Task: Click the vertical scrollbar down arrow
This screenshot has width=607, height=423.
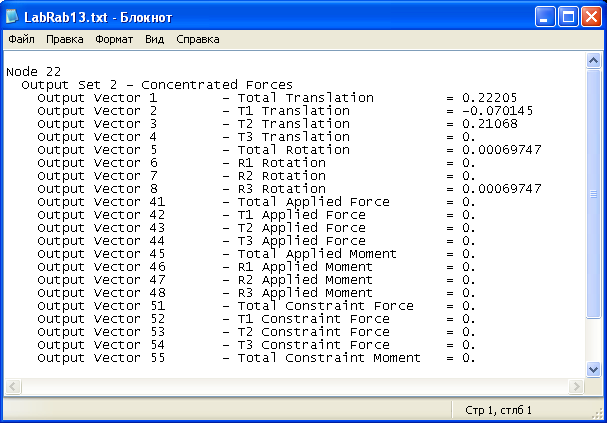Action: click(593, 369)
